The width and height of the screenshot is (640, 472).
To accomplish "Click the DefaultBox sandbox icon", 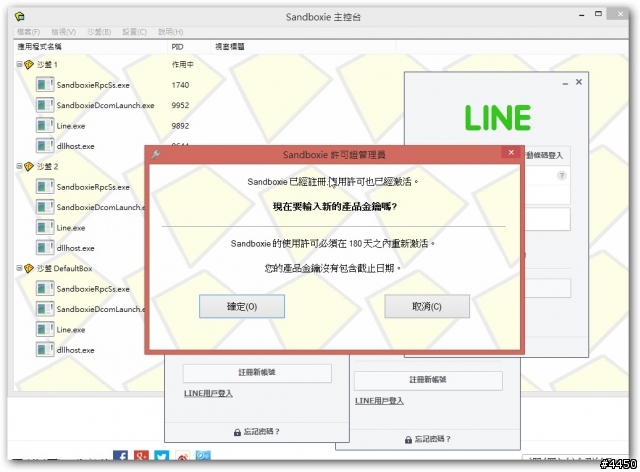I will 29,268.
